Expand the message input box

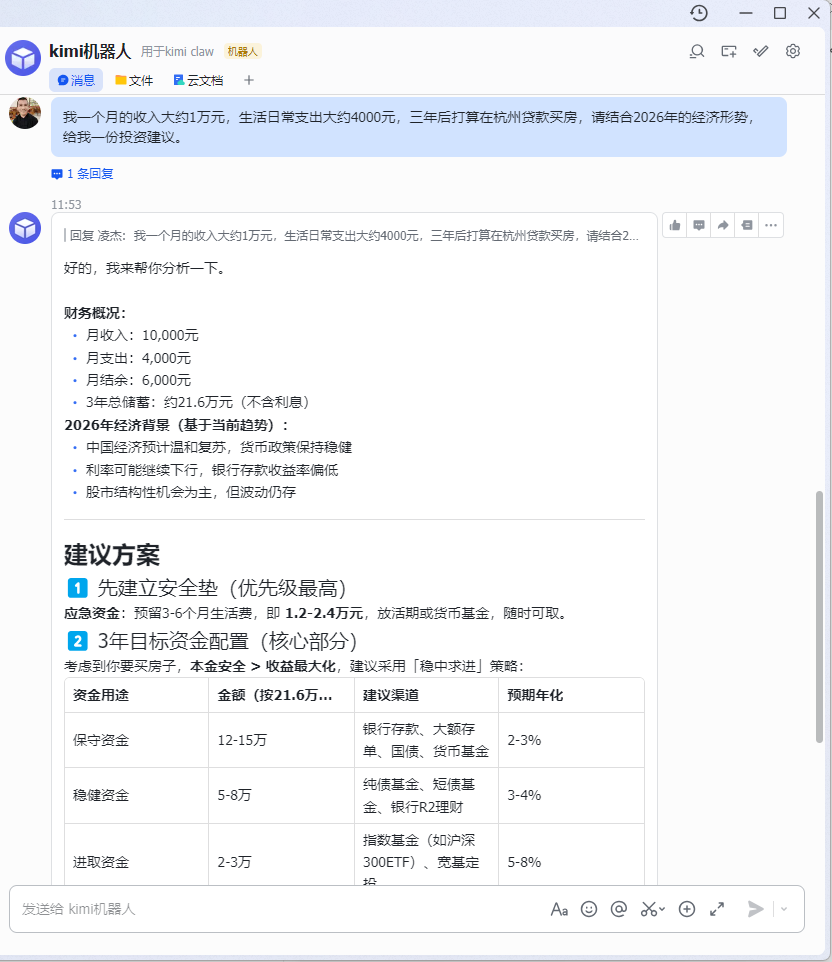click(717, 909)
